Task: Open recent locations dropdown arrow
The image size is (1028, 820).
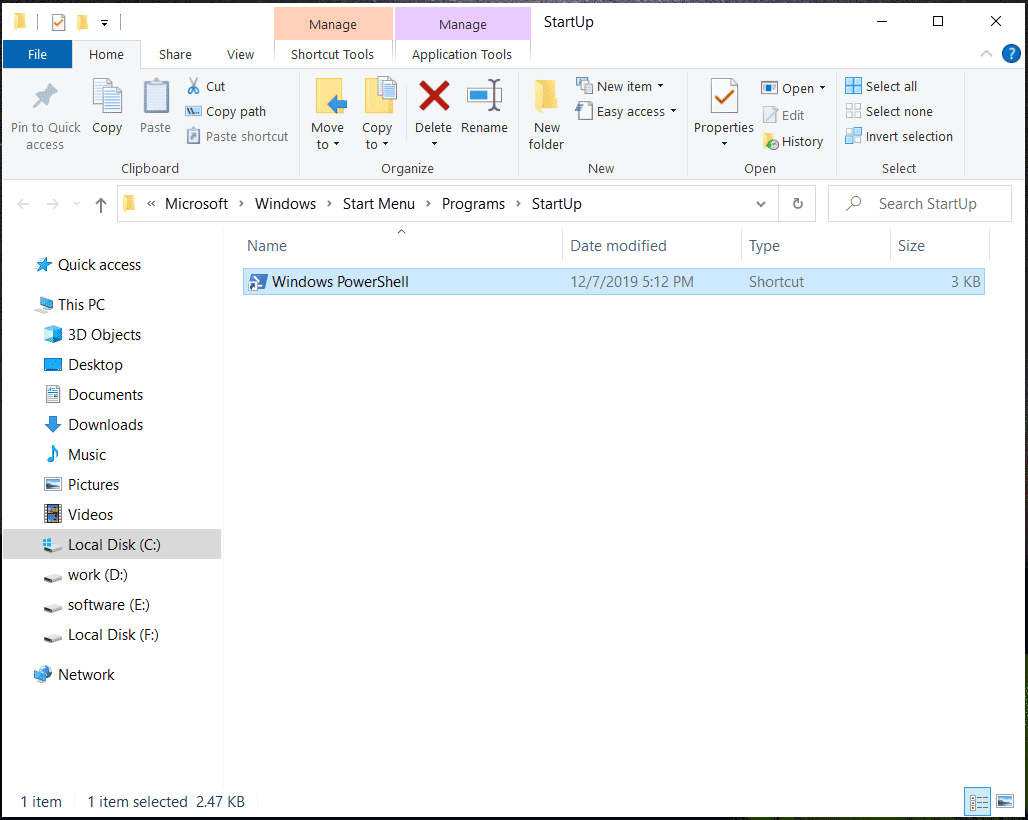Action: [77, 205]
